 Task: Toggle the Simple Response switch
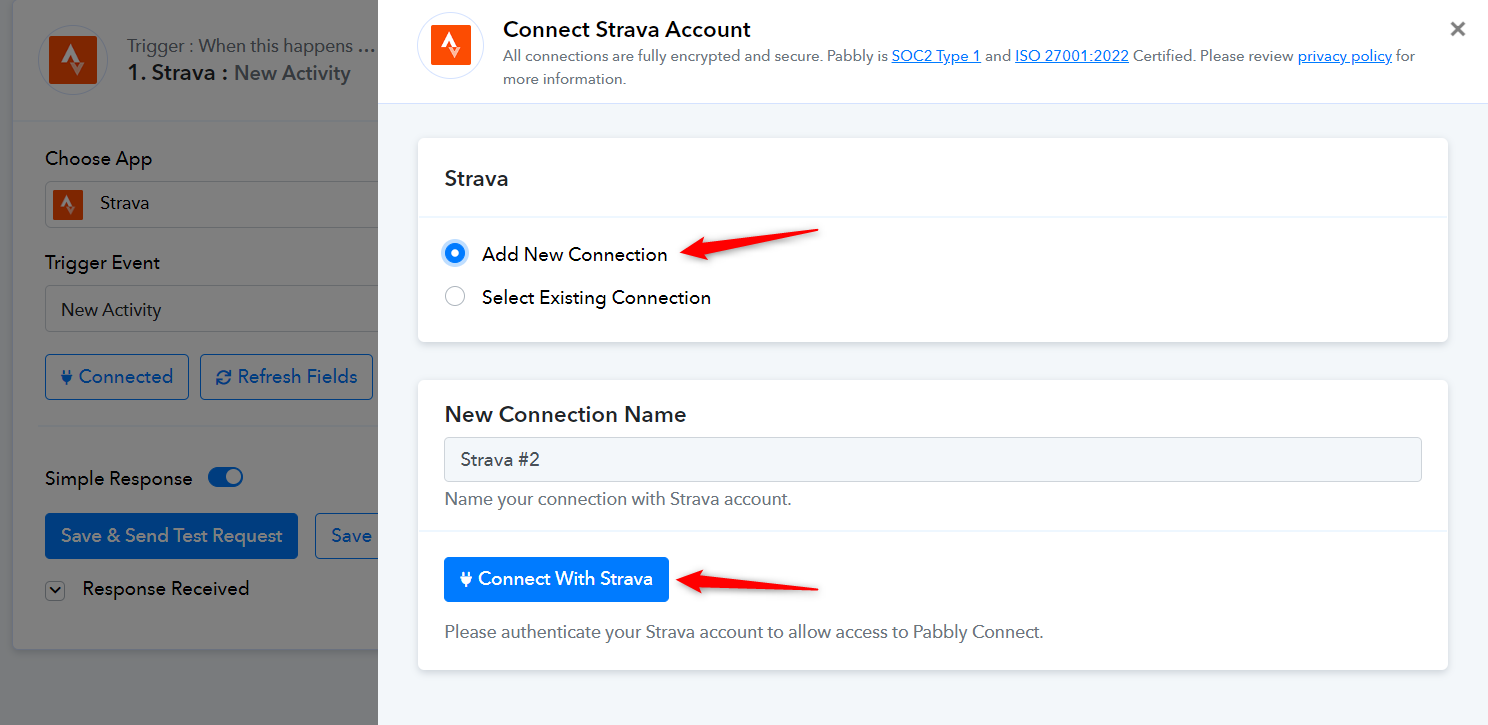tap(226, 478)
